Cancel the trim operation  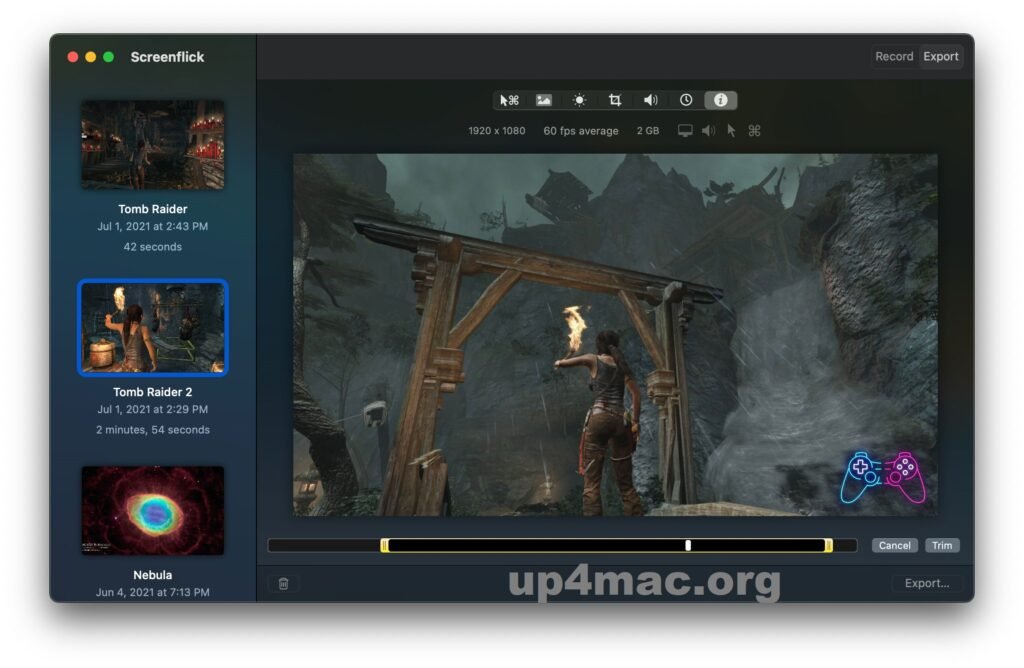894,546
